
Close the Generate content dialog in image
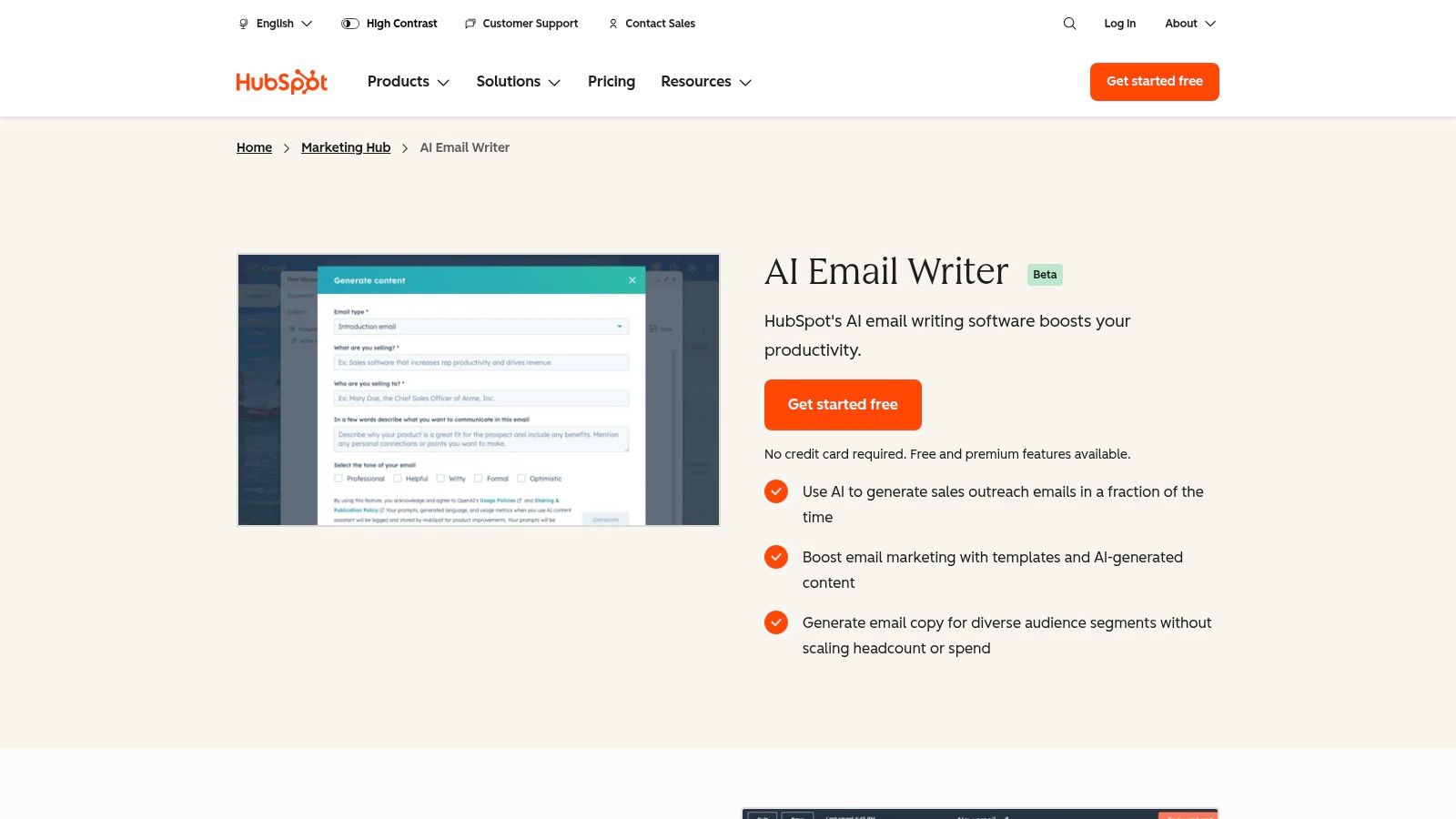632,280
